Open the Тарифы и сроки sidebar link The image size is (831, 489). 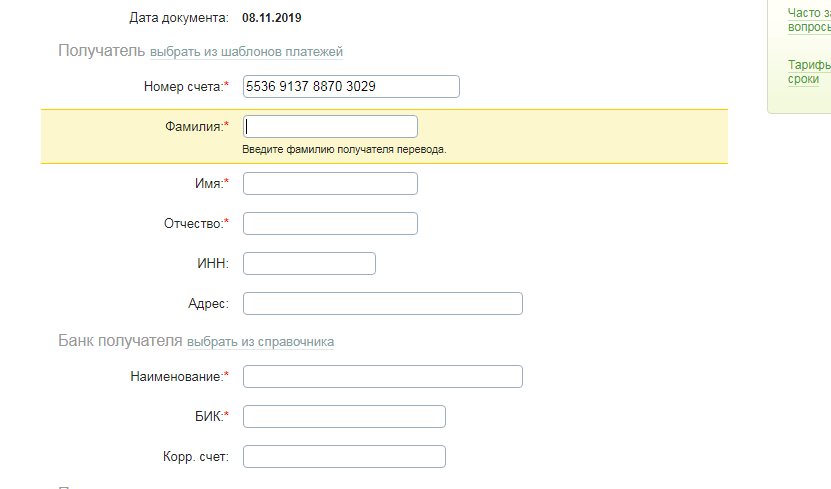[x=808, y=71]
